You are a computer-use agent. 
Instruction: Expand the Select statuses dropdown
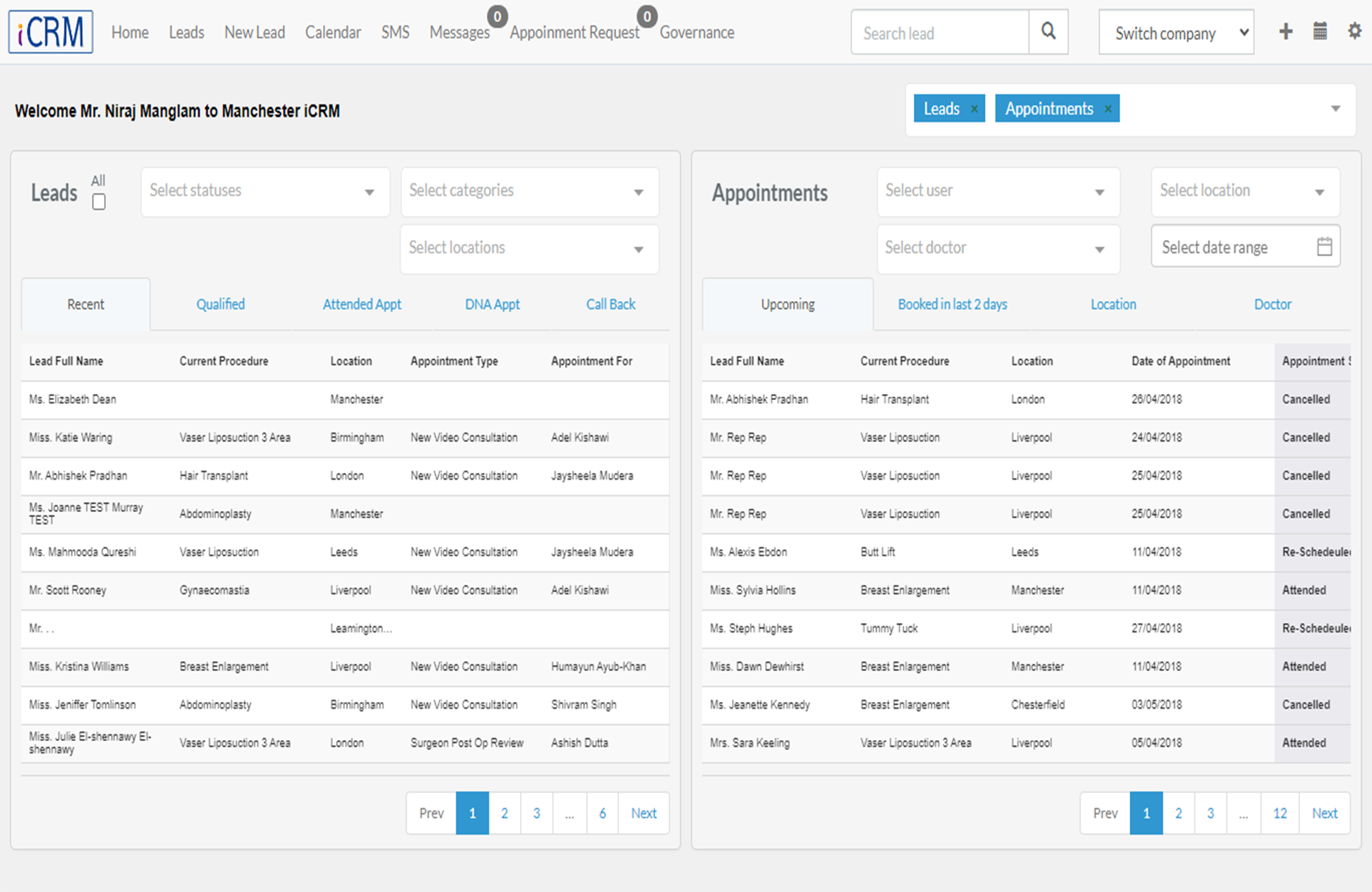(x=265, y=191)
